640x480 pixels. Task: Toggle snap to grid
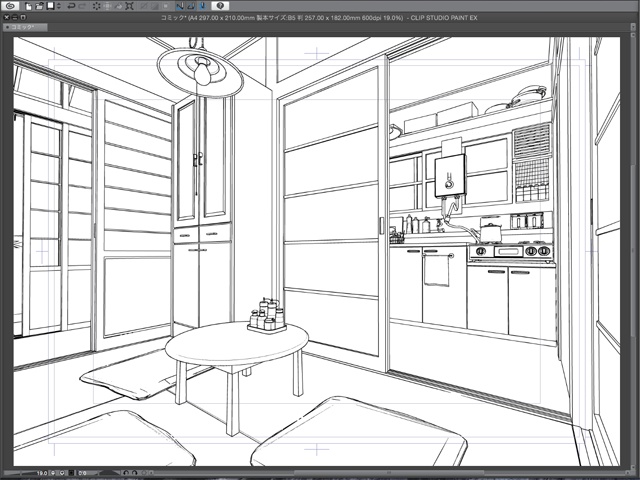click(203, 6)
